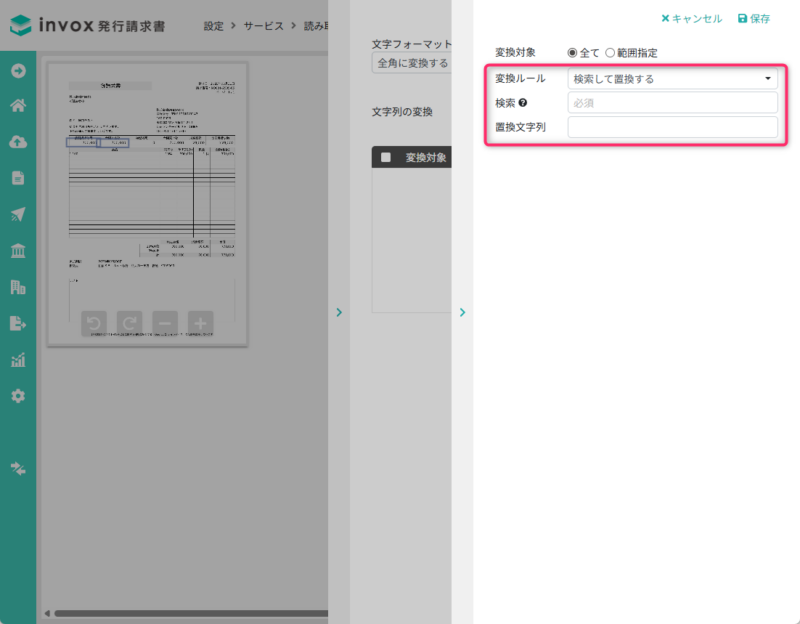800x624 pixels.
Task: Open the cloud upload sidebar icon
Action: coord(18,142)
